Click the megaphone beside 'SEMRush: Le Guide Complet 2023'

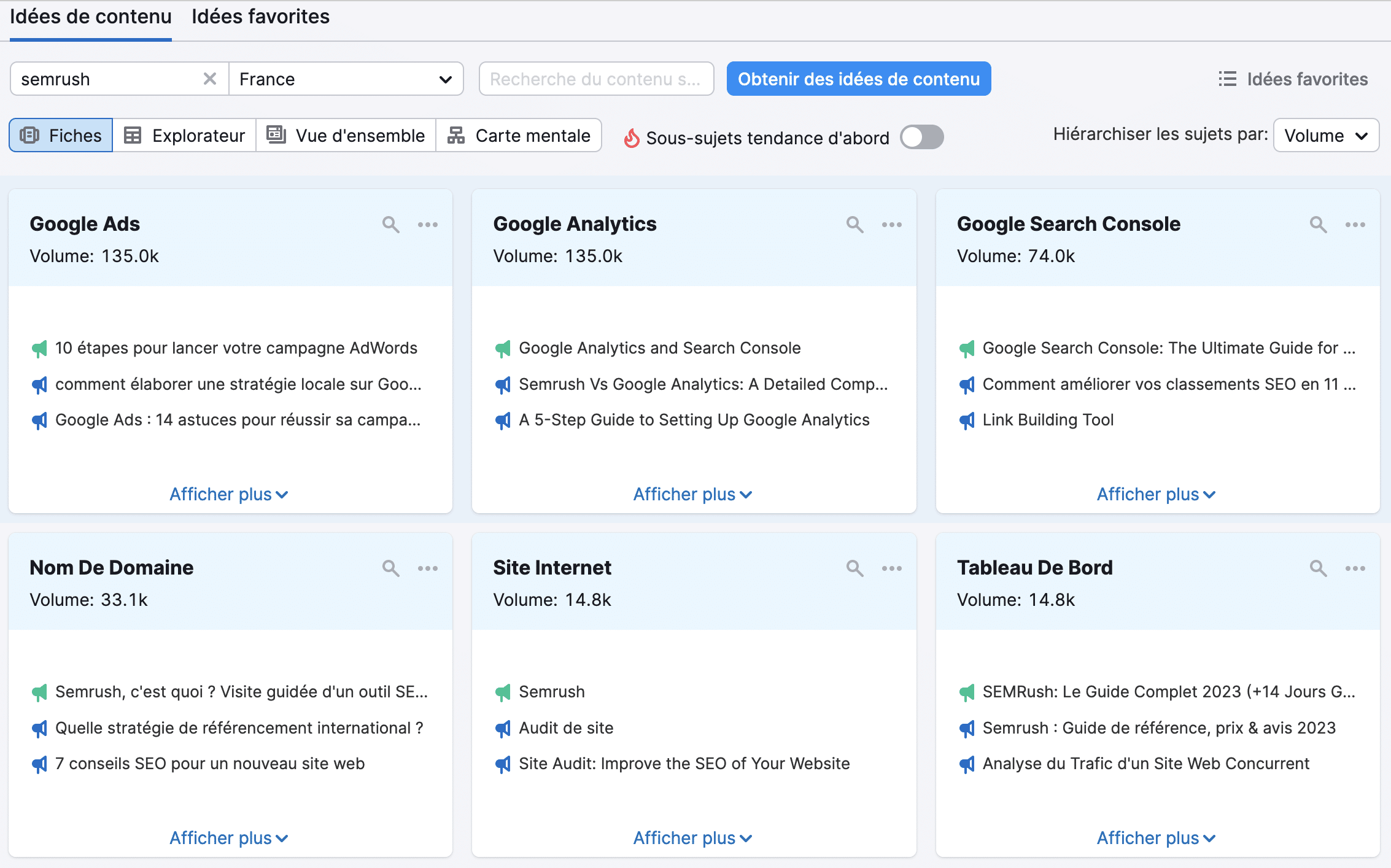click(x=967, y=693)
